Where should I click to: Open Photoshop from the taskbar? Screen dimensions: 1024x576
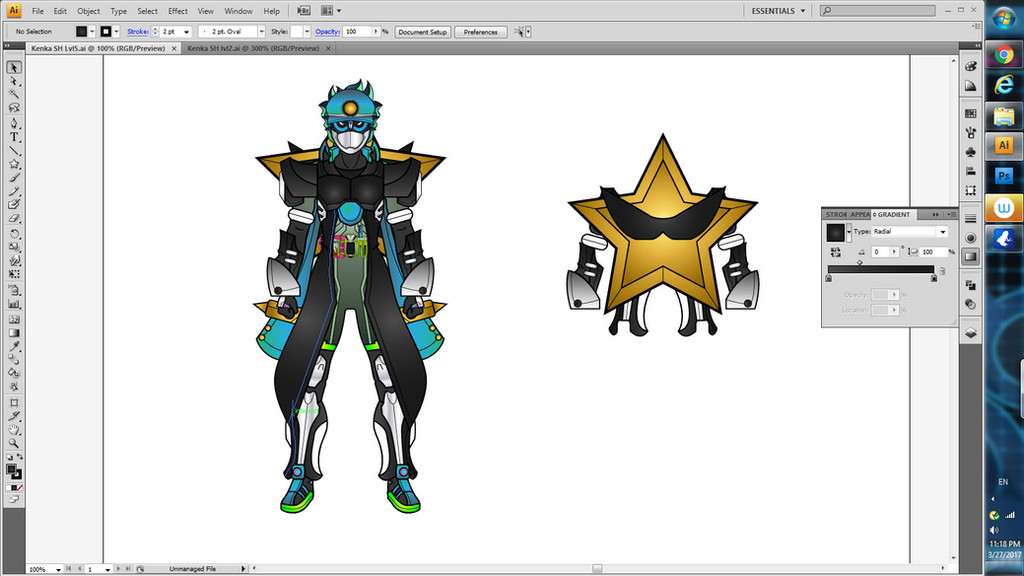tap(1004, 176)
